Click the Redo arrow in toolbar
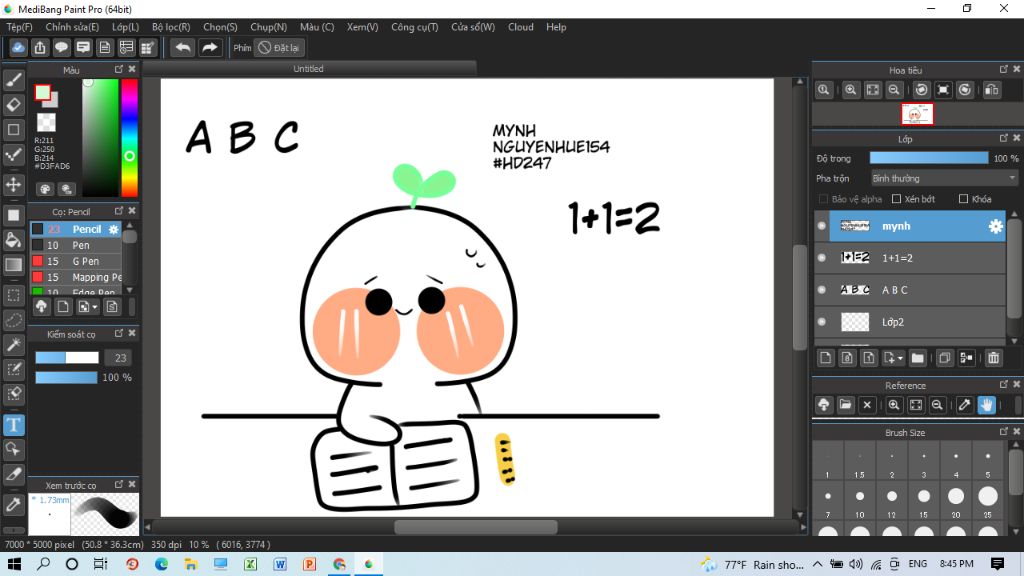 tap(210, 48)
